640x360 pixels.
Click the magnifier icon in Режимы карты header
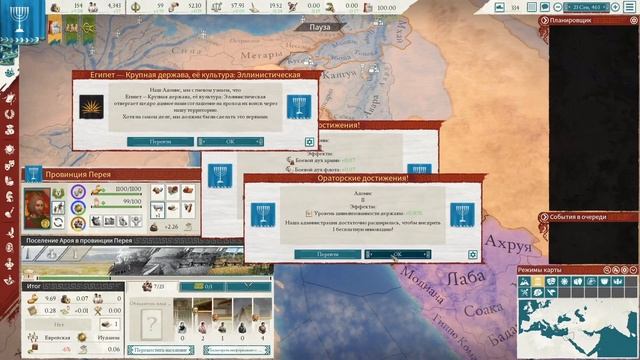pyautogui.click(x=607, y=270)
